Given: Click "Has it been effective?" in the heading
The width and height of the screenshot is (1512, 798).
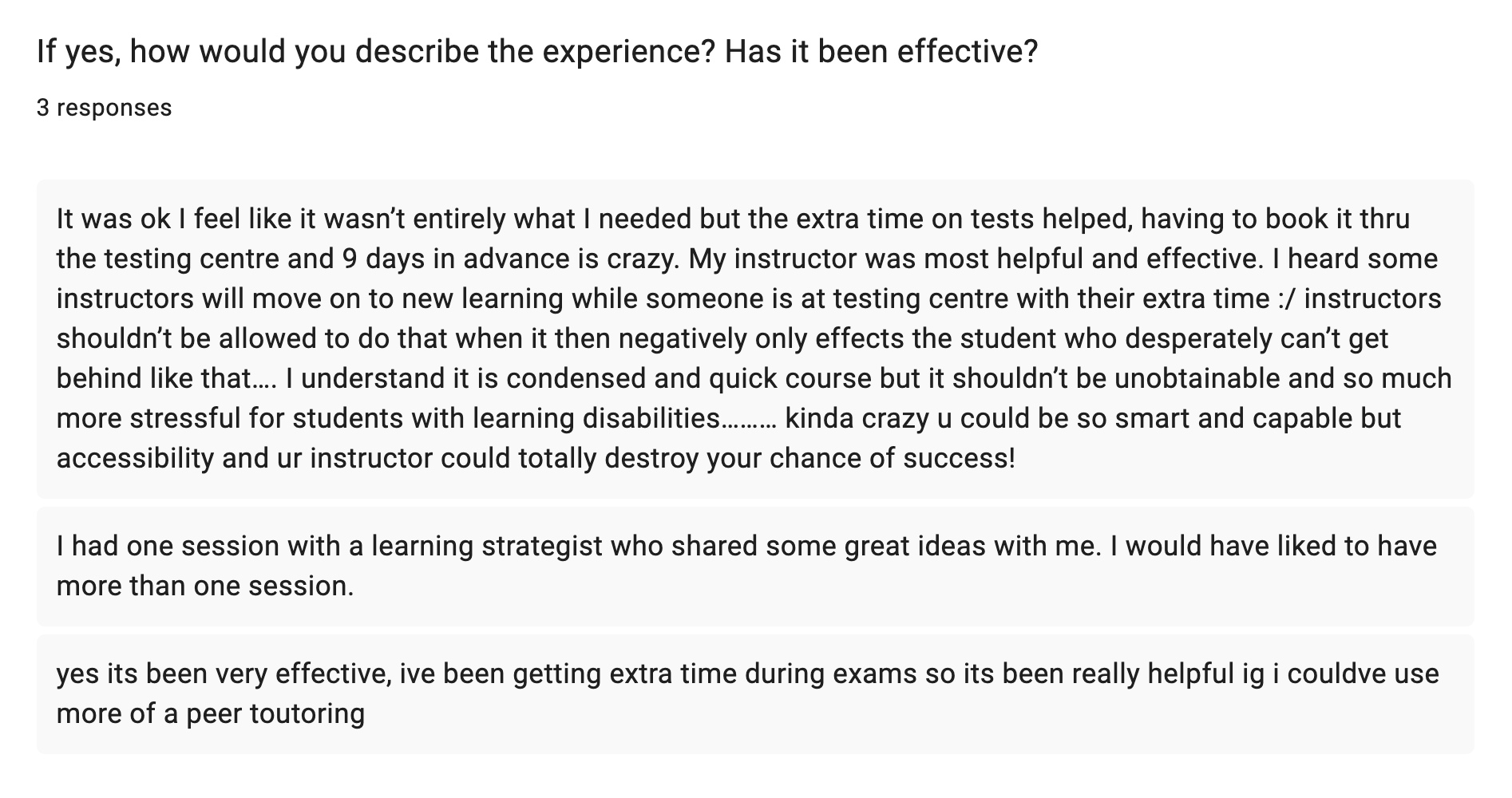Looking at the screenshot, I should [x=881, y=53].
